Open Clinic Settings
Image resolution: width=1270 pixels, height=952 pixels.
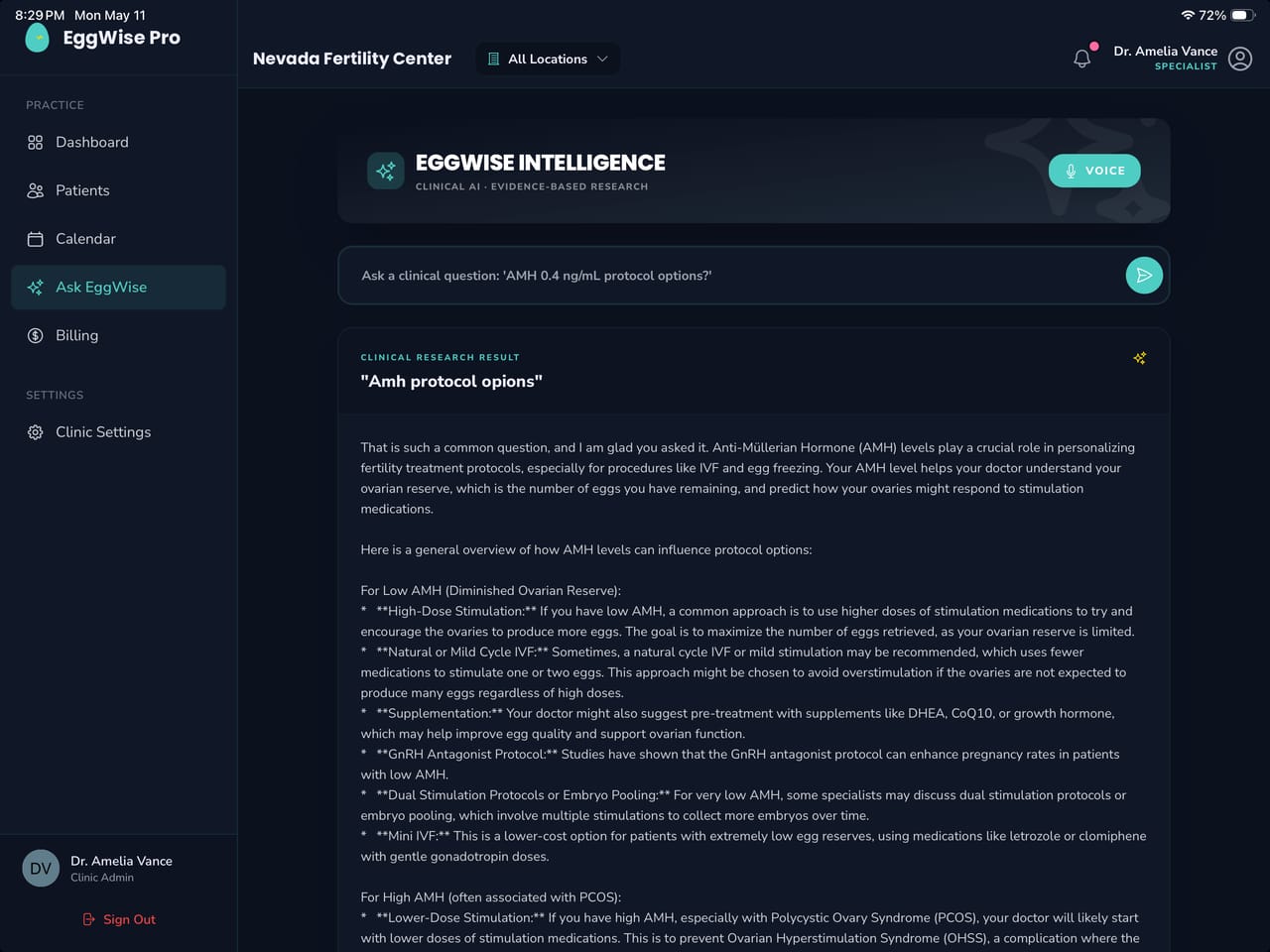click(x=118, y=432)
